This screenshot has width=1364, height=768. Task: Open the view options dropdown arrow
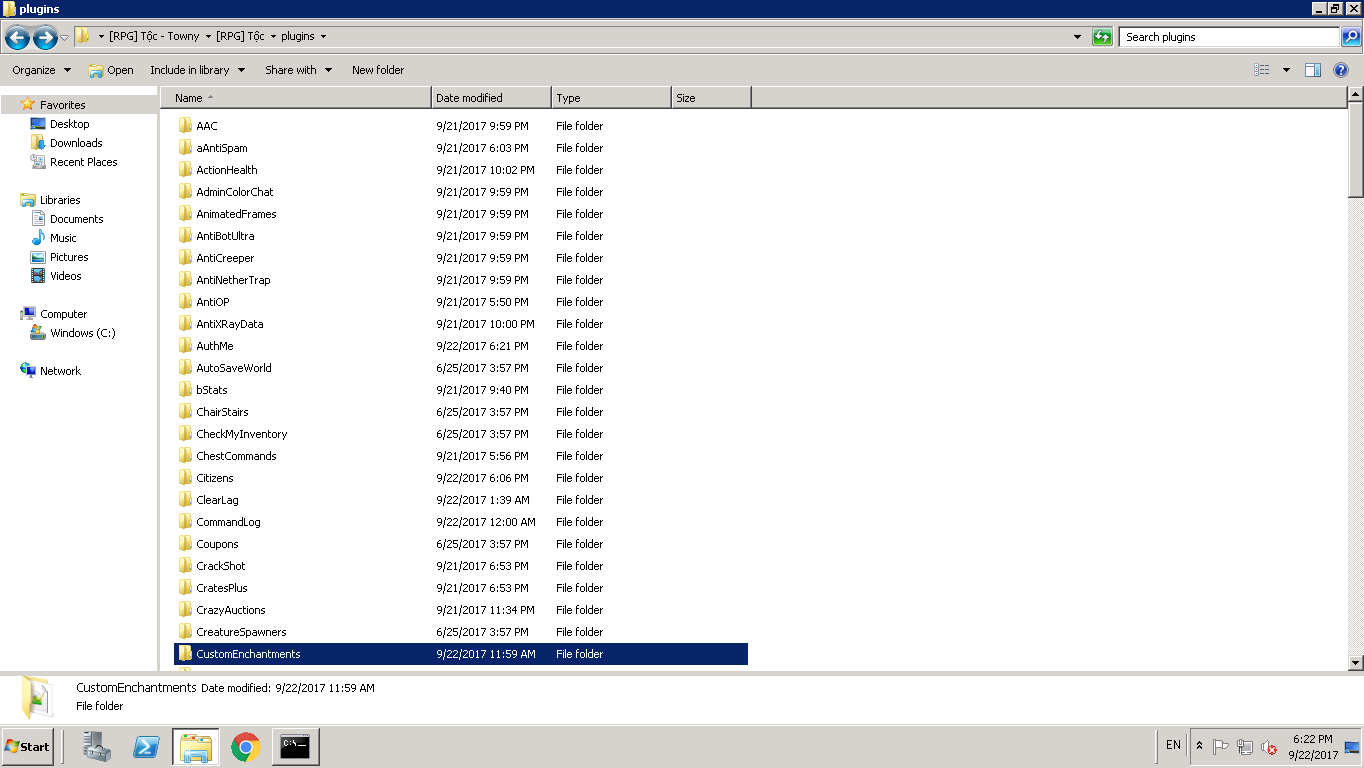1286,70
